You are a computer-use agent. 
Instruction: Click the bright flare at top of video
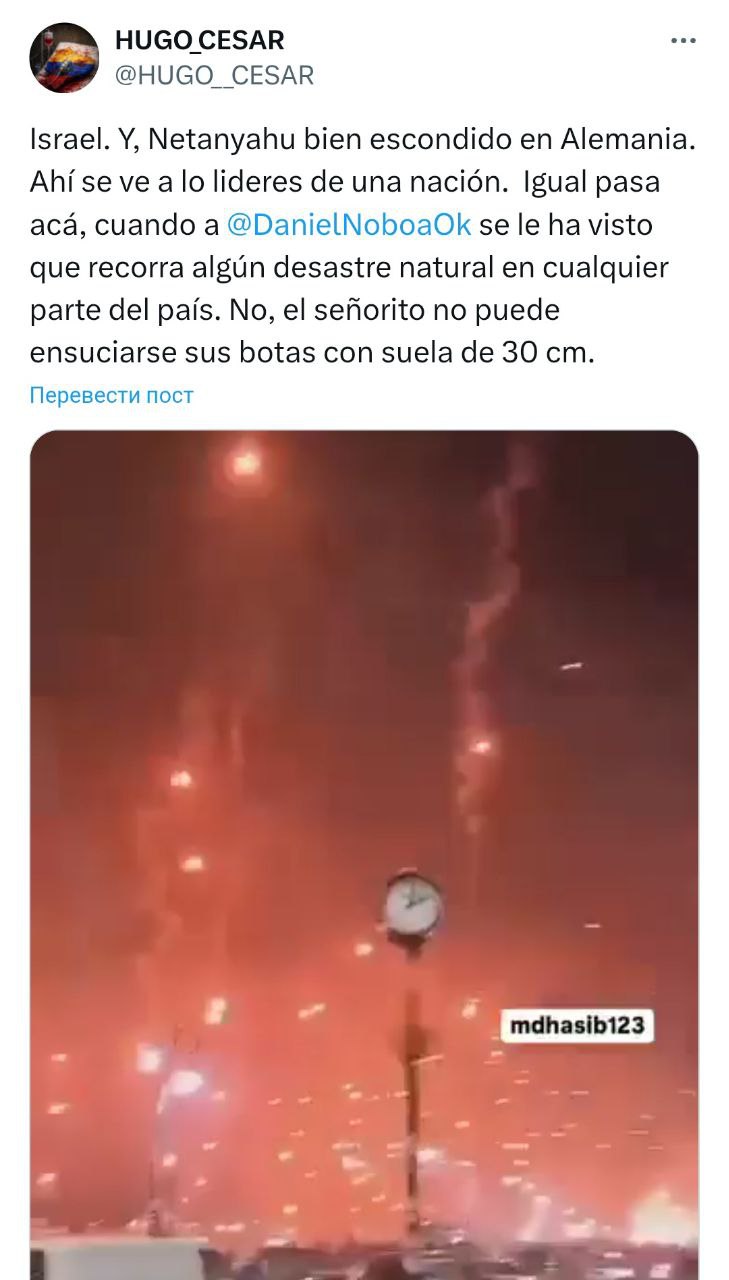click(244, 463)
